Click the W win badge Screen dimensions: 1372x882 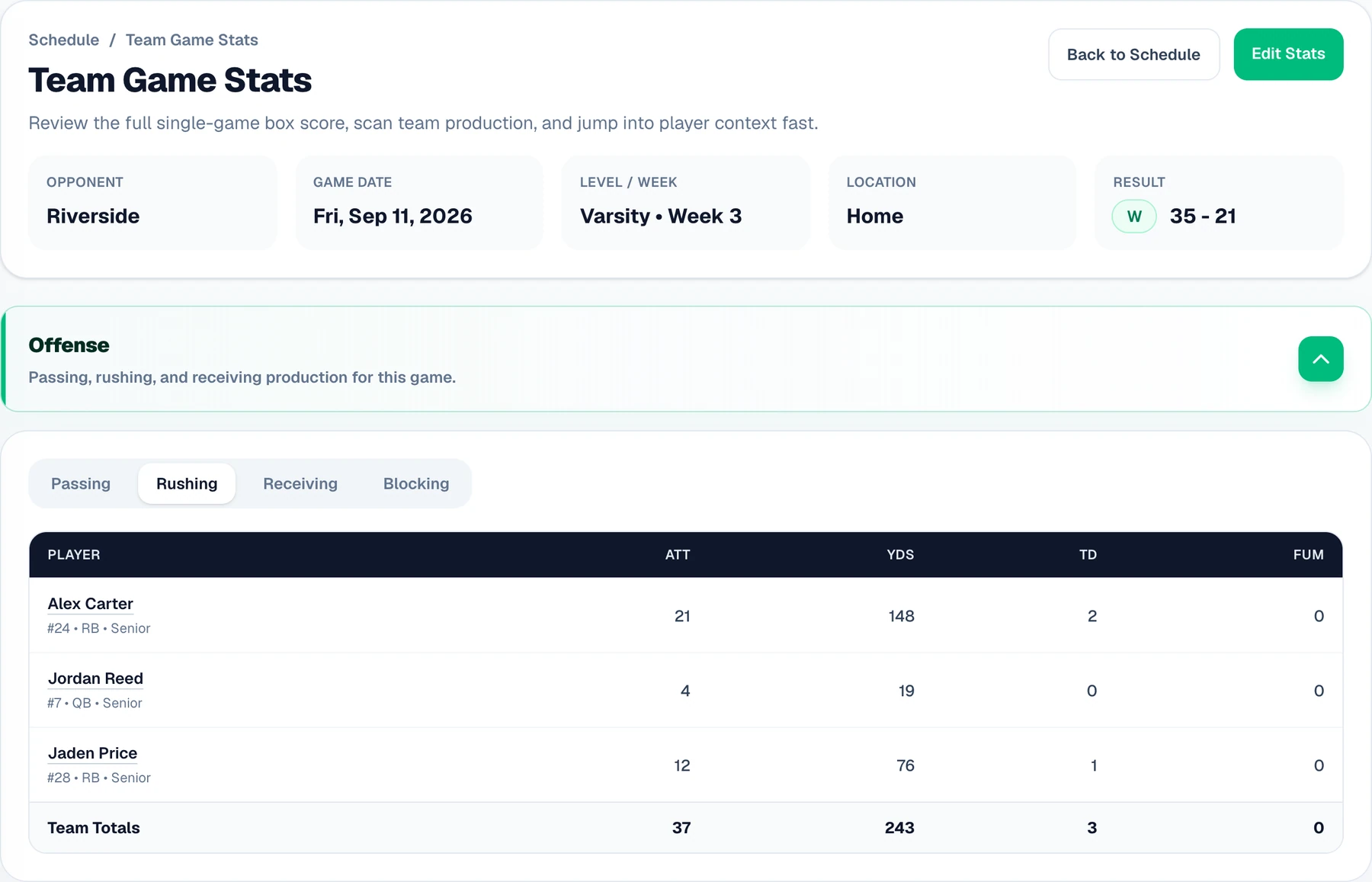click(x=1134, y=216)
